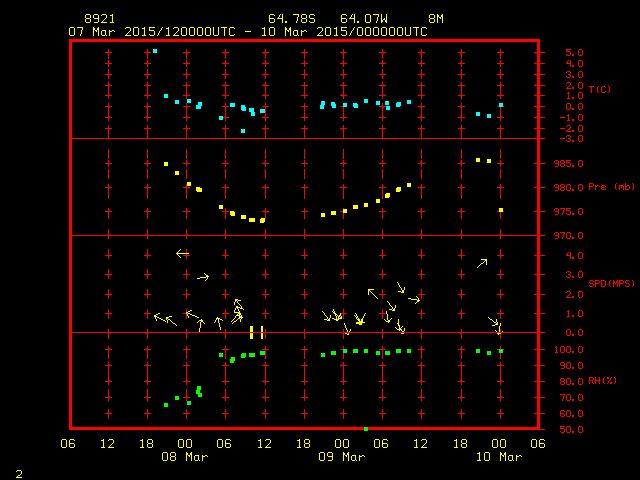Click the number 2 in bottom-left corner
This screenshot has height=480, width=640.
click(x=18, y=472)
